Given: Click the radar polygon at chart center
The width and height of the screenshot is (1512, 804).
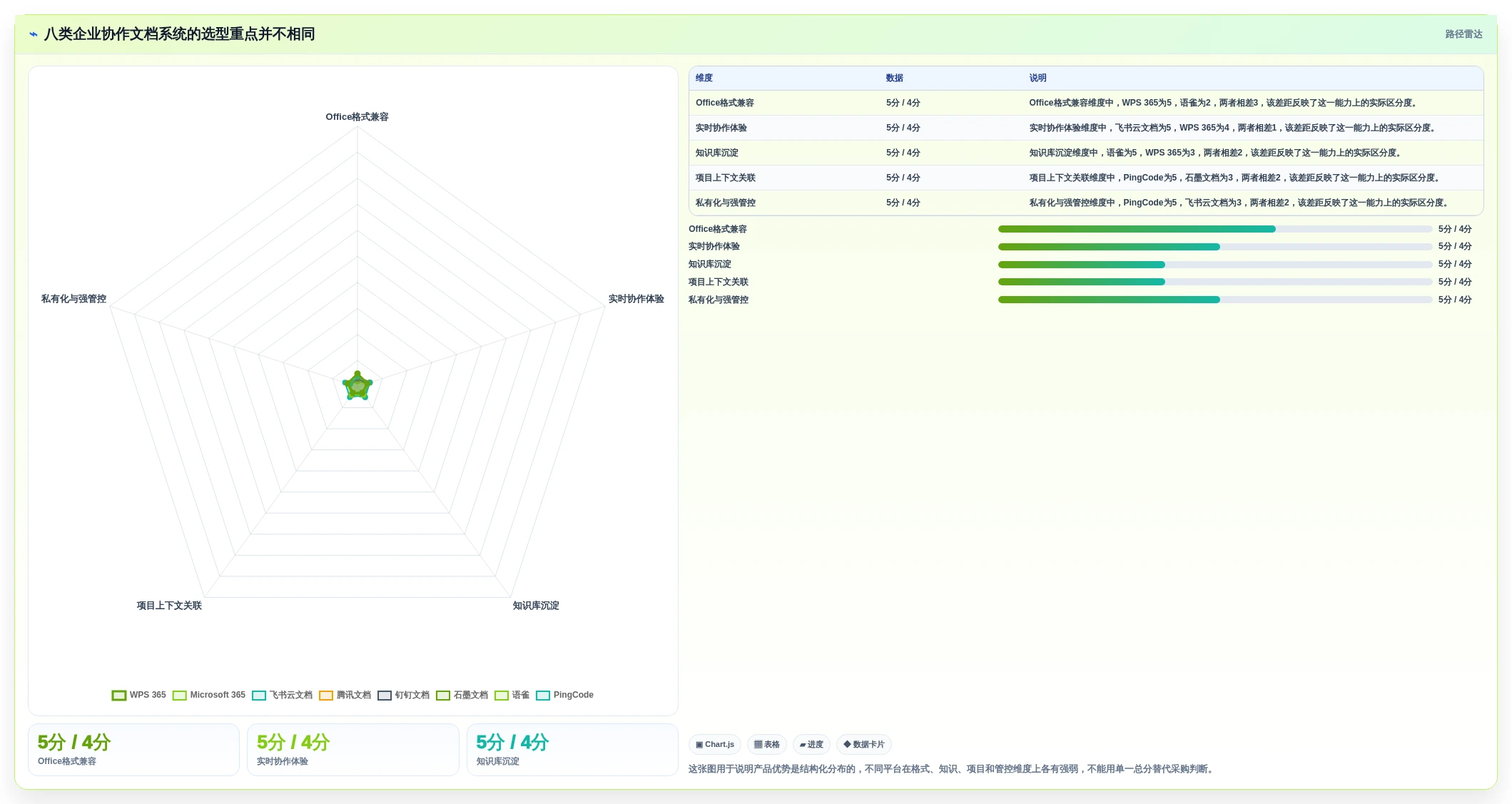Looking at the screenshot, I should tap(357, 387).
